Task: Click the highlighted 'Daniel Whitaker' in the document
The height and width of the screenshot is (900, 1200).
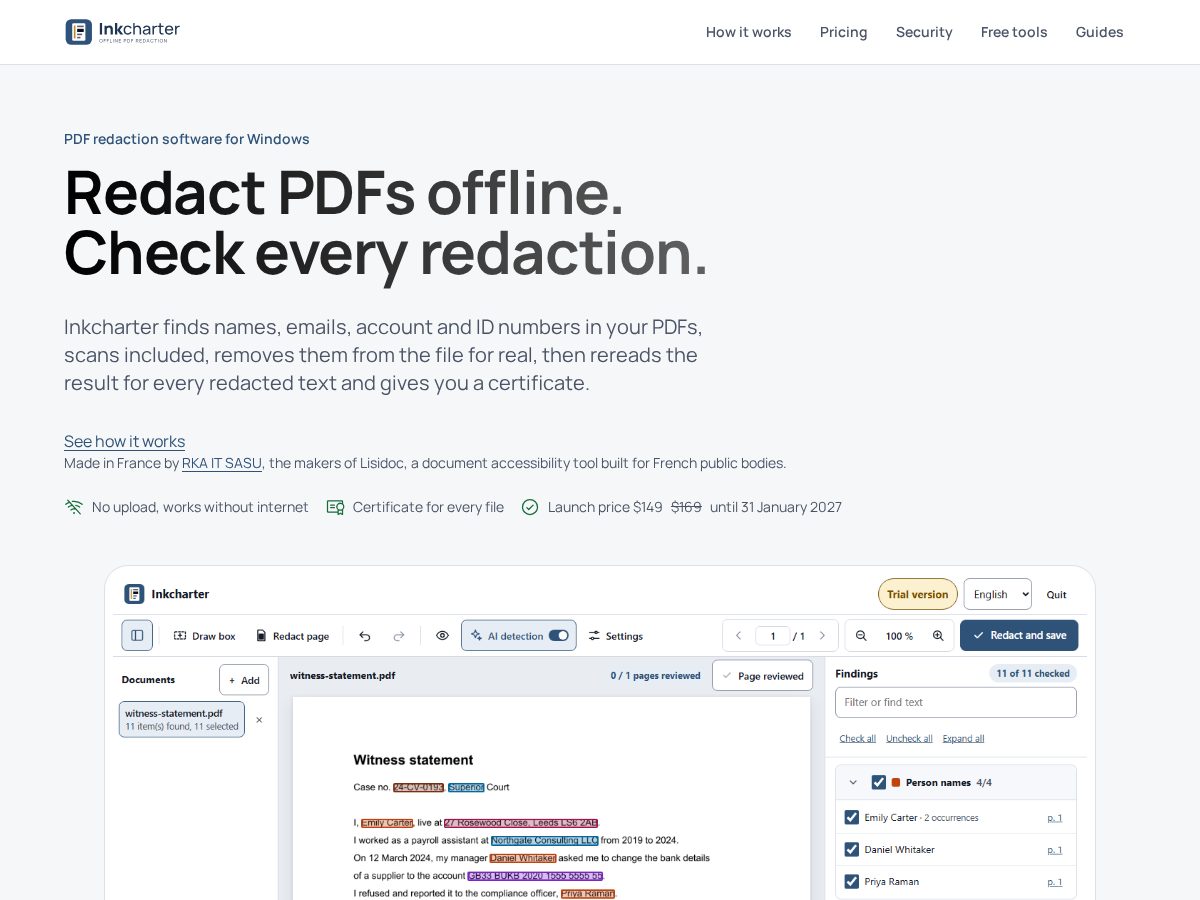Action: point(523,858)
